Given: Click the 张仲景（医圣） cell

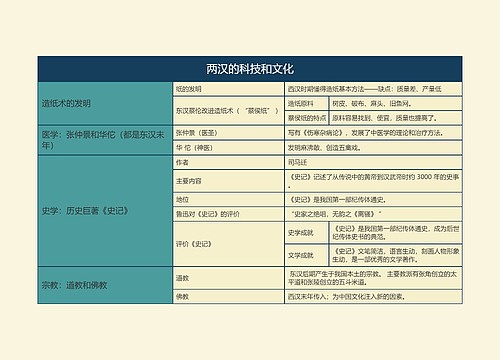Looking at the screenshot, I should [228, 133].
